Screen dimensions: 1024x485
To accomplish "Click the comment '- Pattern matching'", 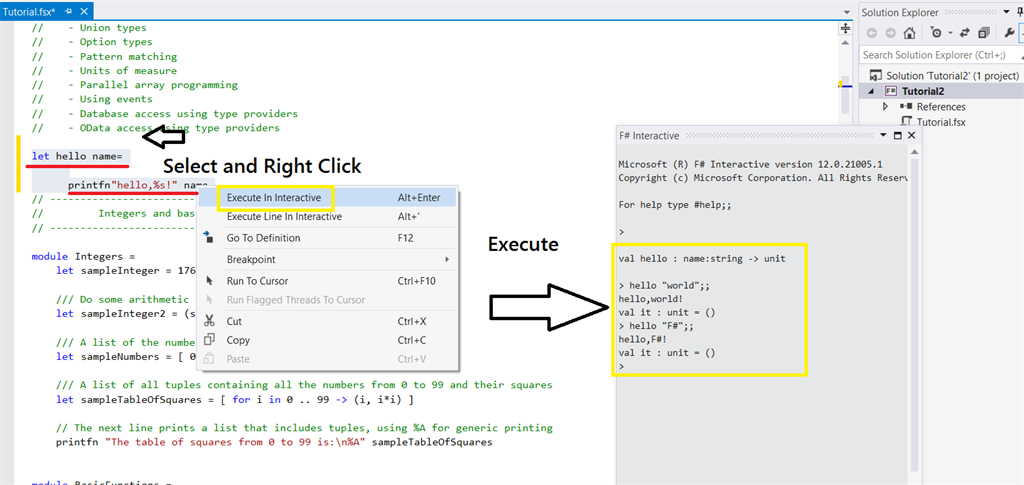I will pos(122,56).
